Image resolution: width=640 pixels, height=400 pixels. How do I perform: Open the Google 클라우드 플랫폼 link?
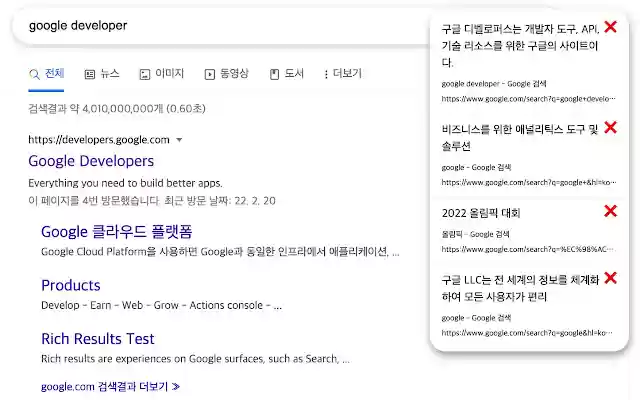click(117, 231)
